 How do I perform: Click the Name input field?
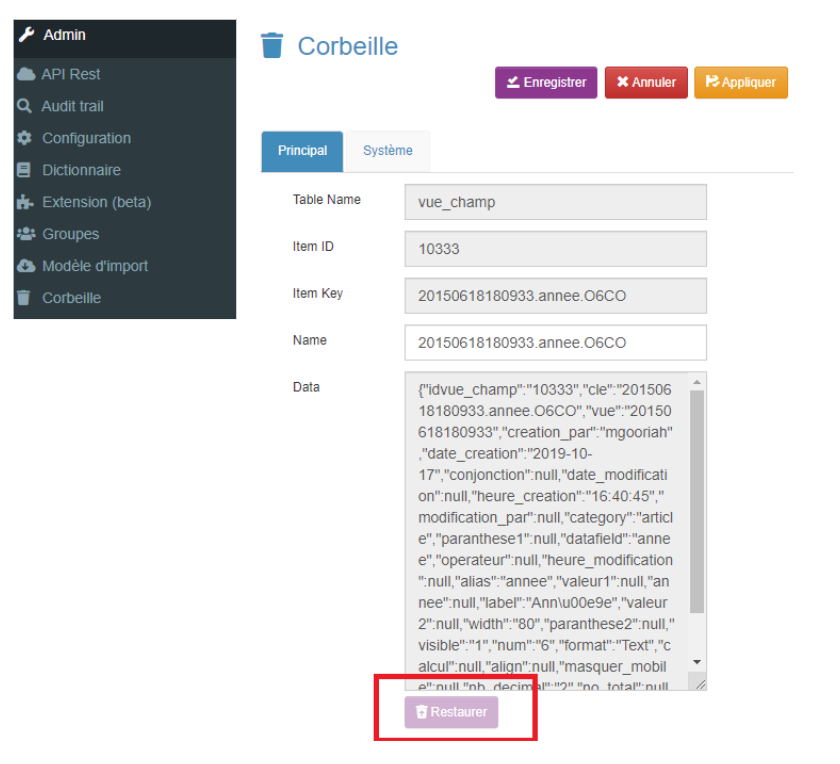click(x=555, y=342)
